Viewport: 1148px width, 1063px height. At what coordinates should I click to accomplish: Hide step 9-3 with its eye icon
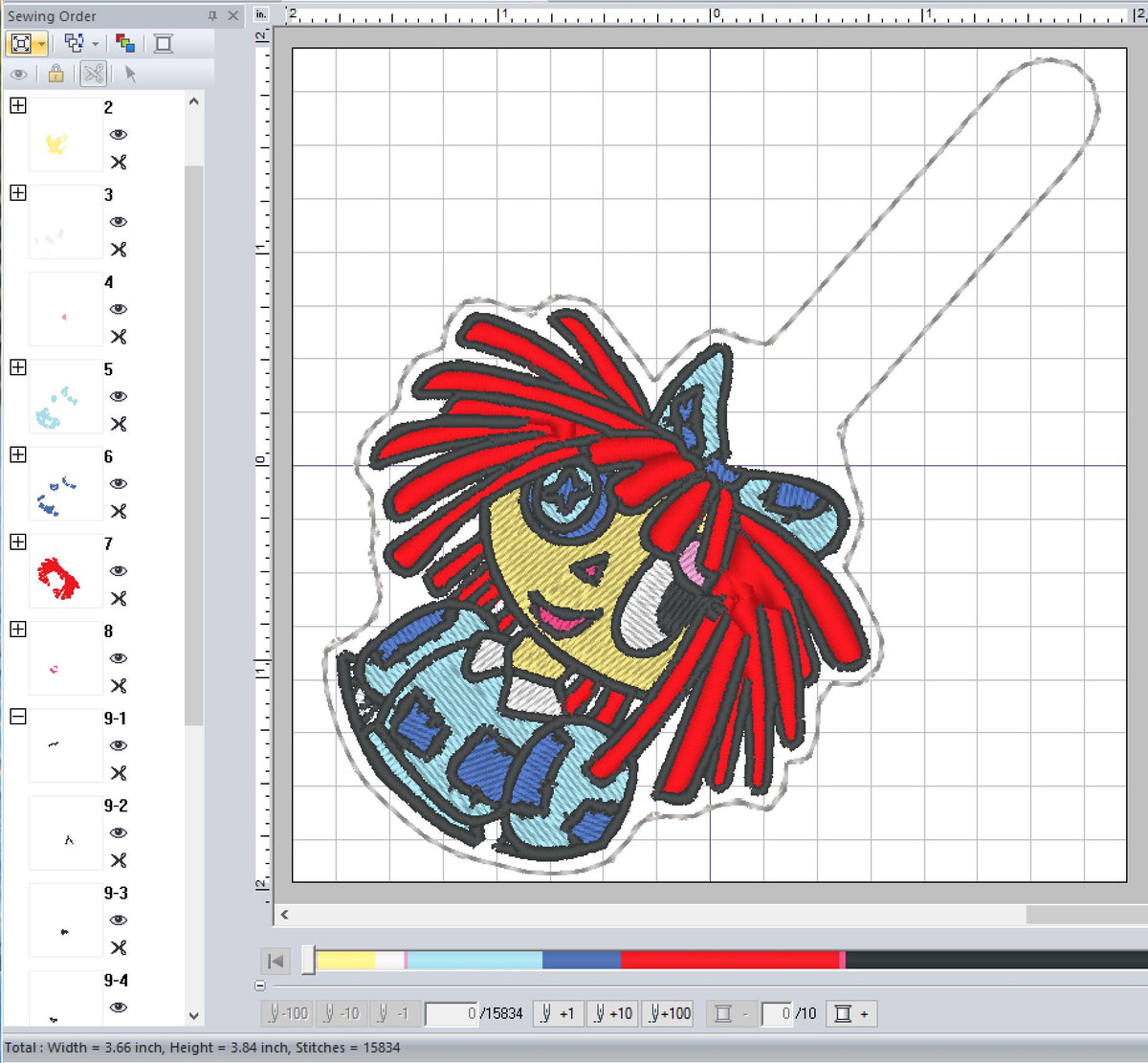pyautogui.click(x=119, y=919)
